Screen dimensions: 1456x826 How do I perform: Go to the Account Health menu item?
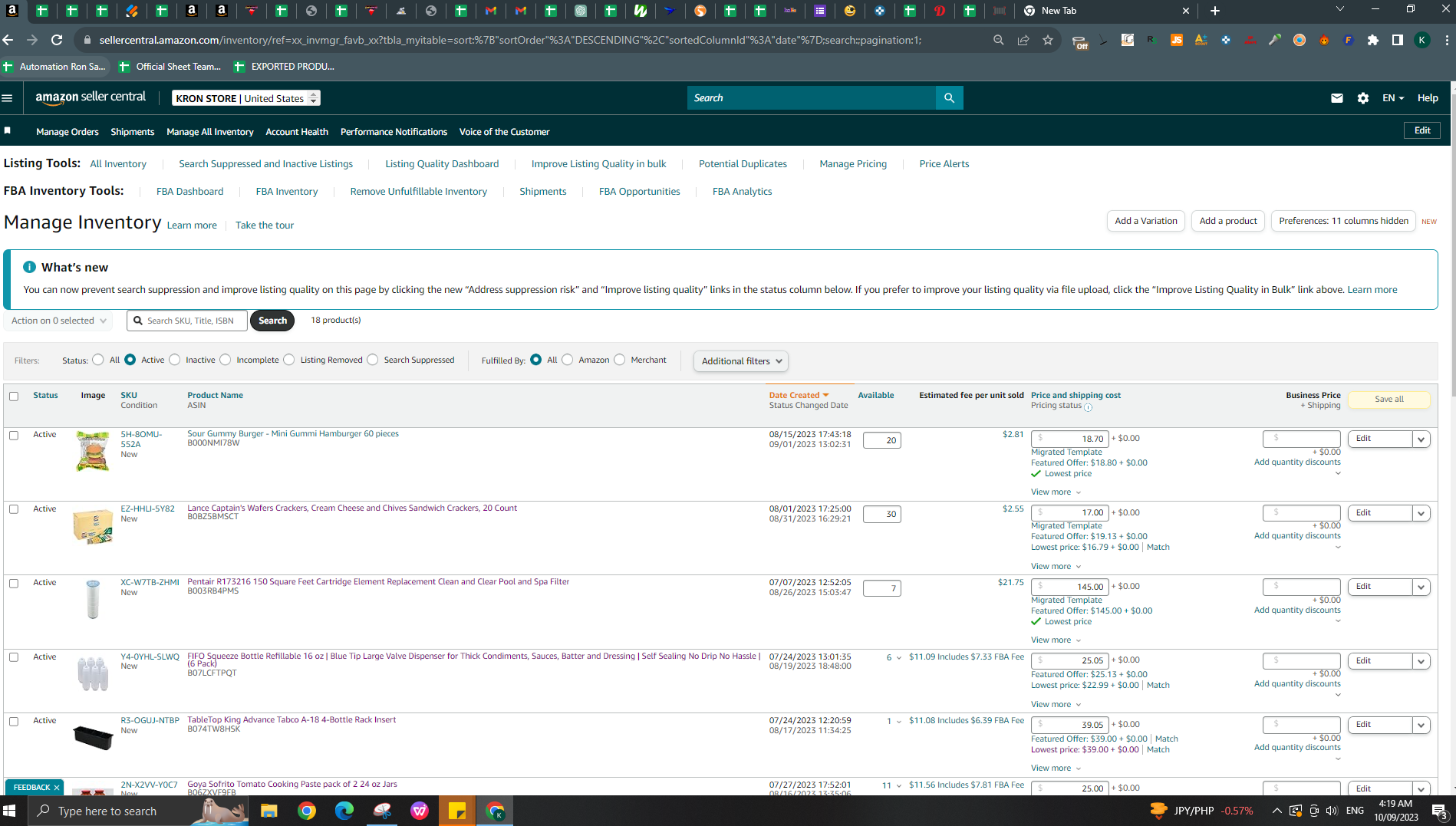coord(297,132)
